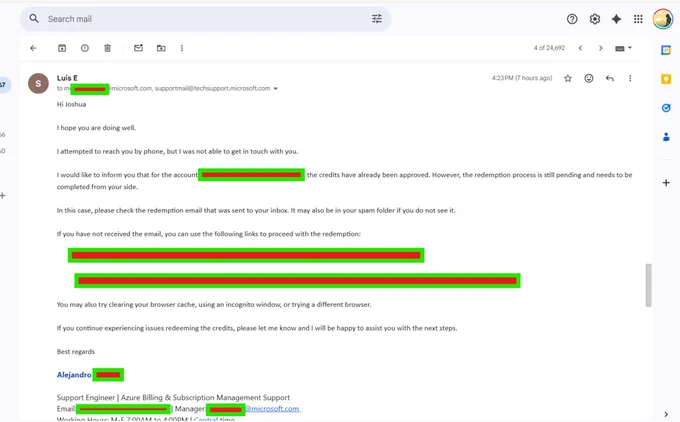Open Google apps grid
Image resolution: width=680 pixels, height=422 pixels.
[x=638, y=19]
